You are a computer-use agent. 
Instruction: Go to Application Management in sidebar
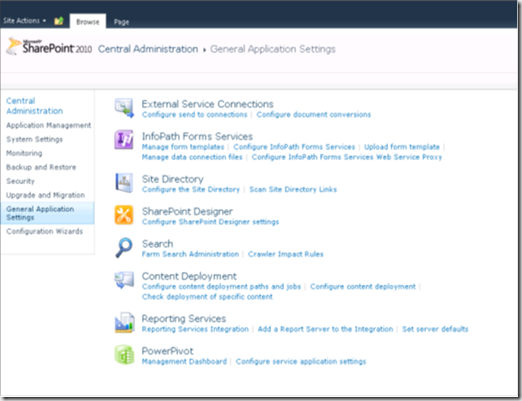click(49, 125)
